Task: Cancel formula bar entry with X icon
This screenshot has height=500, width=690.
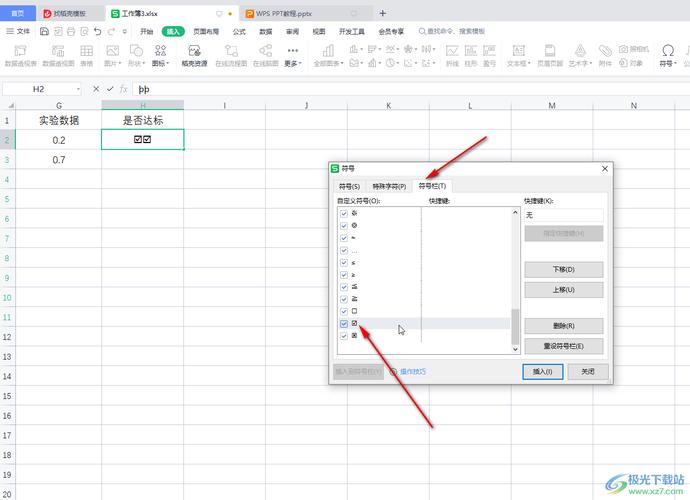Action: click(96, 89)
